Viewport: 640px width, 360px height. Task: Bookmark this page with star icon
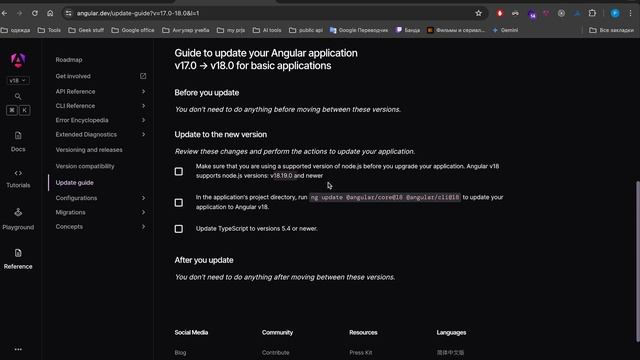(478, 13)
